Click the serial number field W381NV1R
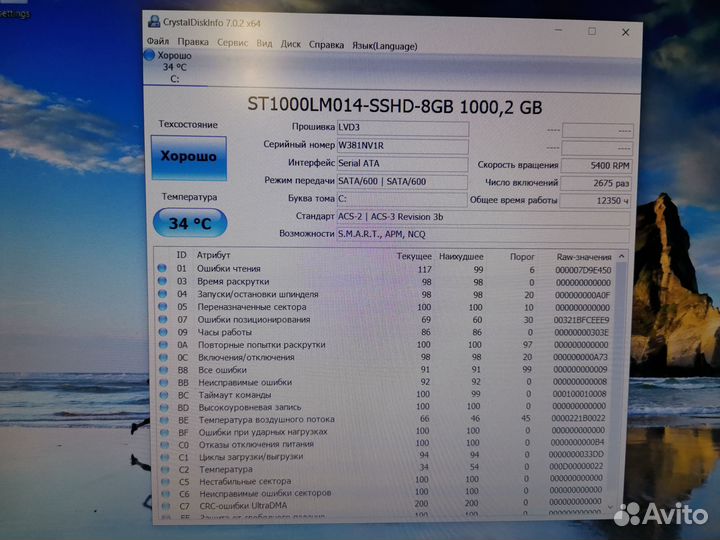The width and height of the screenshot is (720, 540). point(403,146)
